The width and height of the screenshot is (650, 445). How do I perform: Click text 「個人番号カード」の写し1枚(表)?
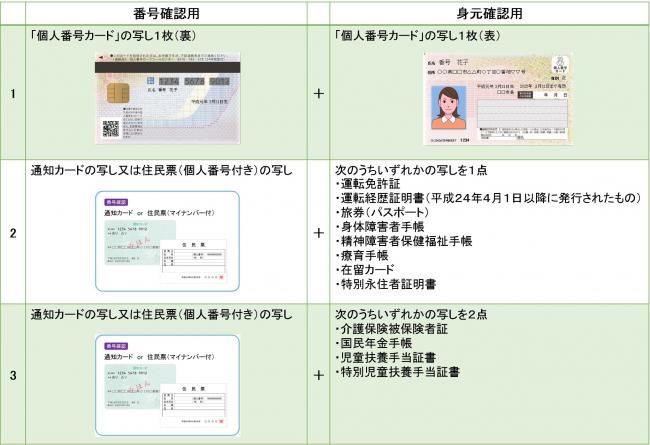coord(417,36)
